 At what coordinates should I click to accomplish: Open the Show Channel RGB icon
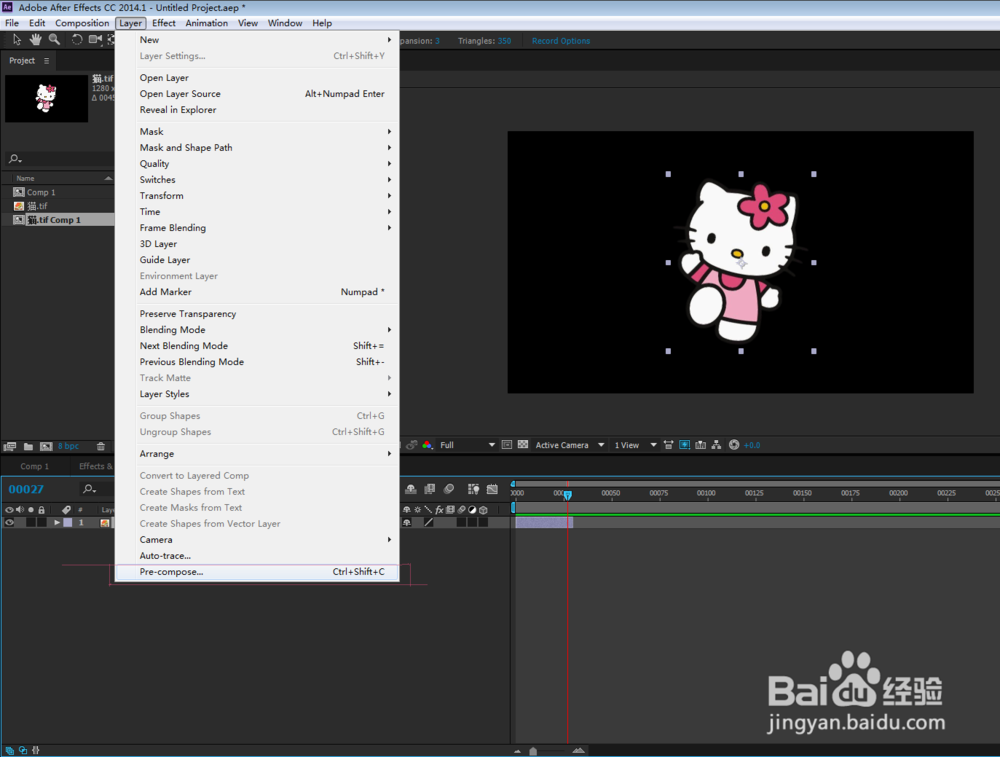pyautogui.click(x=427, y=445)
